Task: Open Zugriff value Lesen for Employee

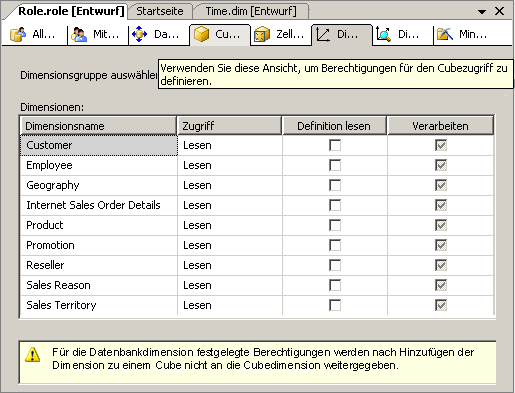Action: pyautogui.click(x=230, y=165)
